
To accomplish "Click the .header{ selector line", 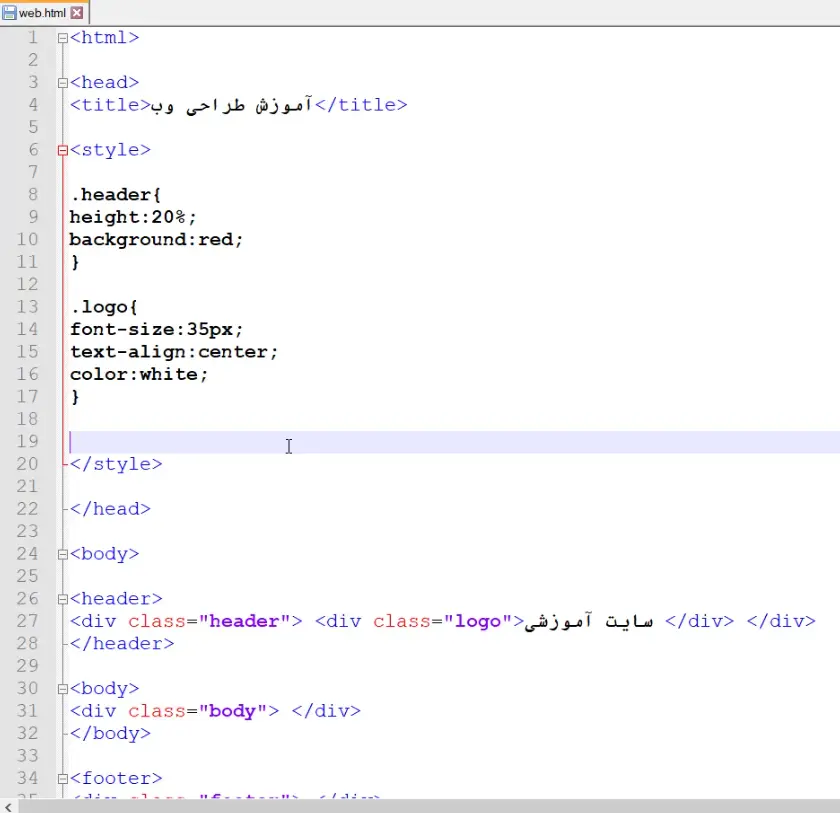I will pos(116,194).
